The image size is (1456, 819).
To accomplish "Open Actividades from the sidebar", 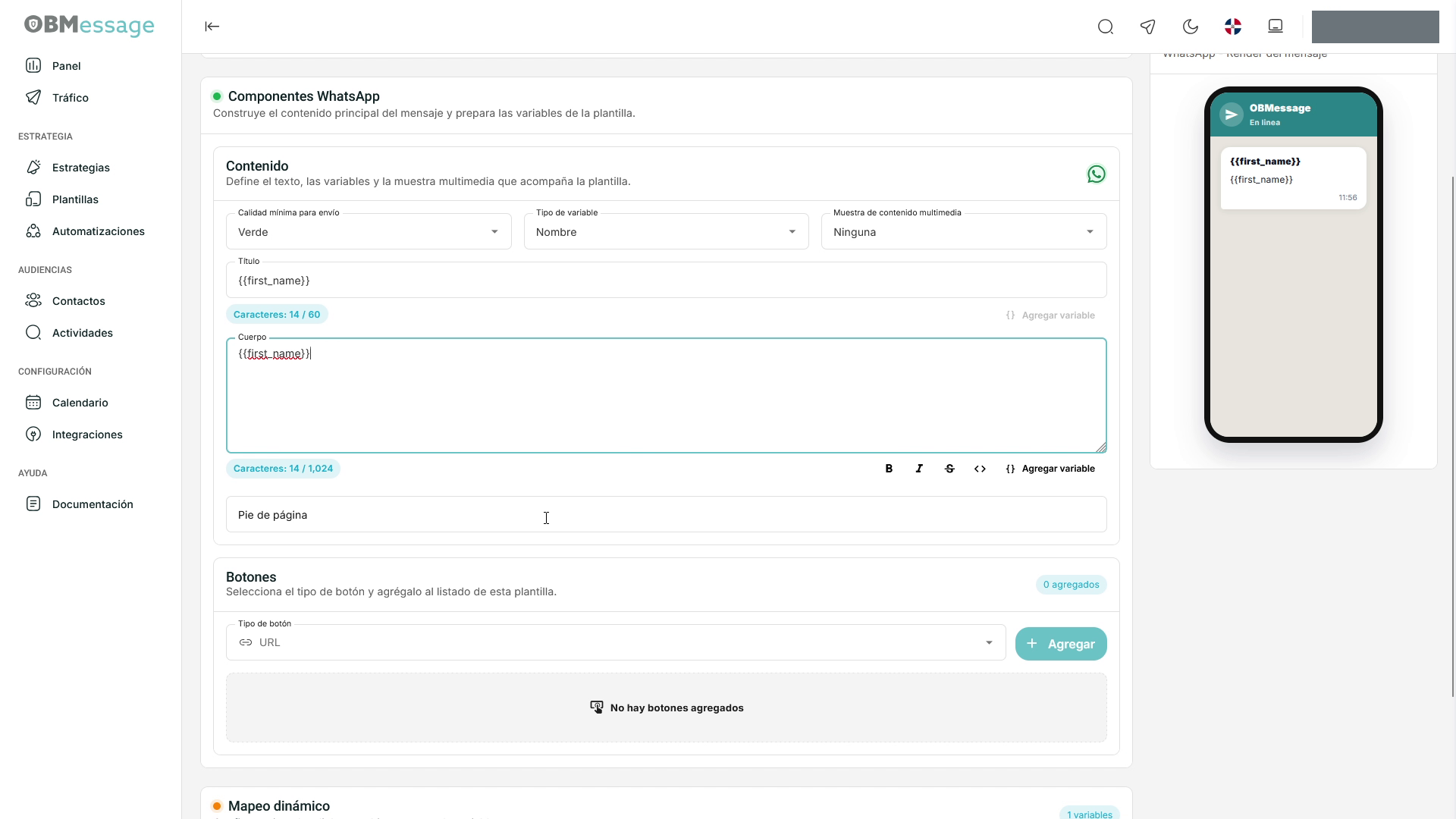I will [90, 333].
